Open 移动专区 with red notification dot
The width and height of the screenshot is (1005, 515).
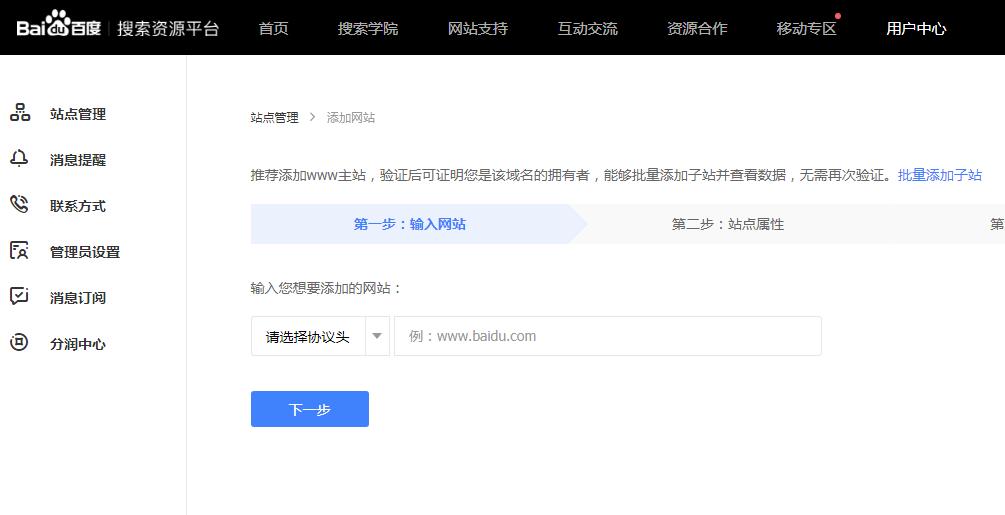806,28
